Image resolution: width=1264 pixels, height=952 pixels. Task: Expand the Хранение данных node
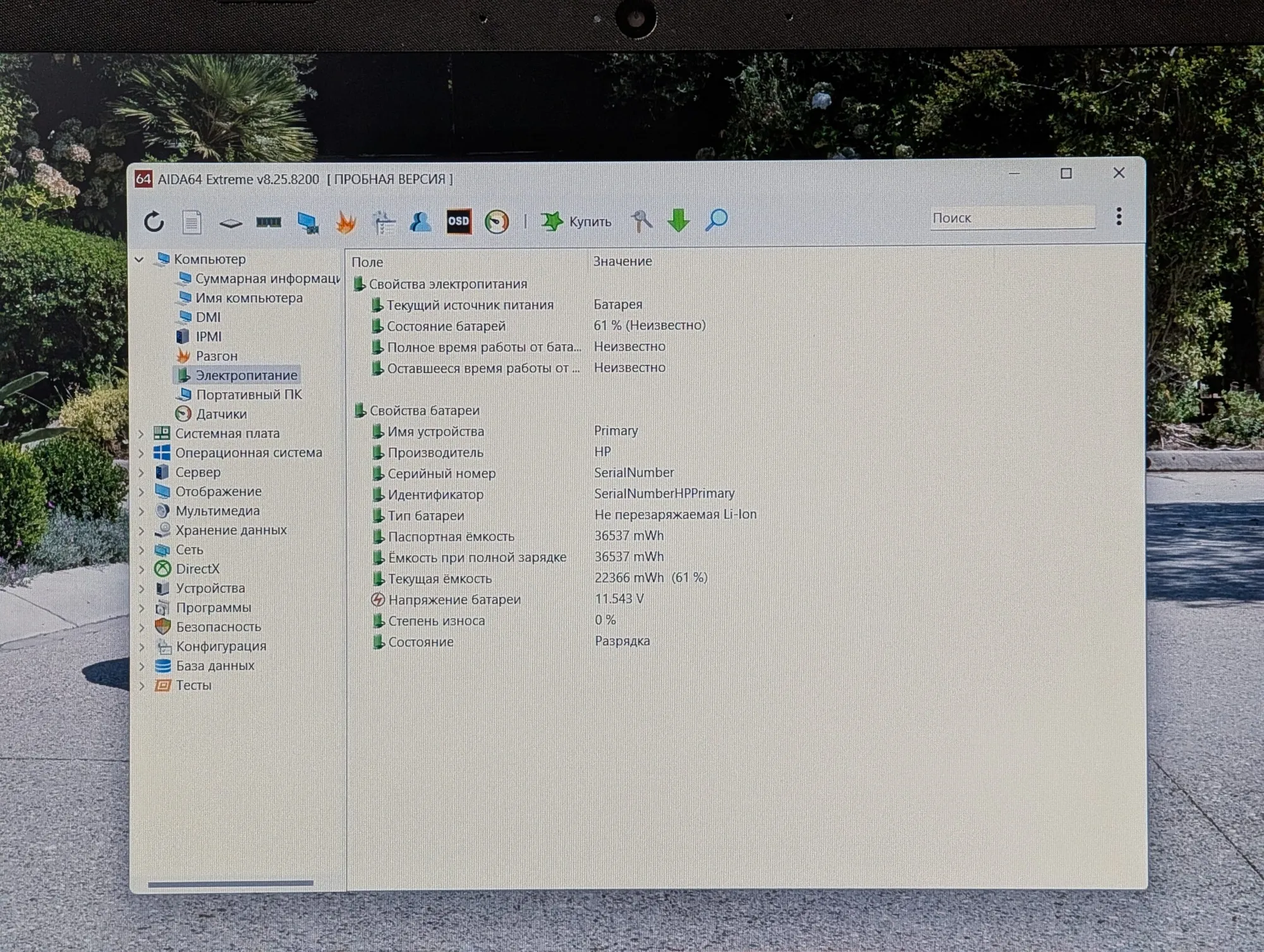click(142, 530)
